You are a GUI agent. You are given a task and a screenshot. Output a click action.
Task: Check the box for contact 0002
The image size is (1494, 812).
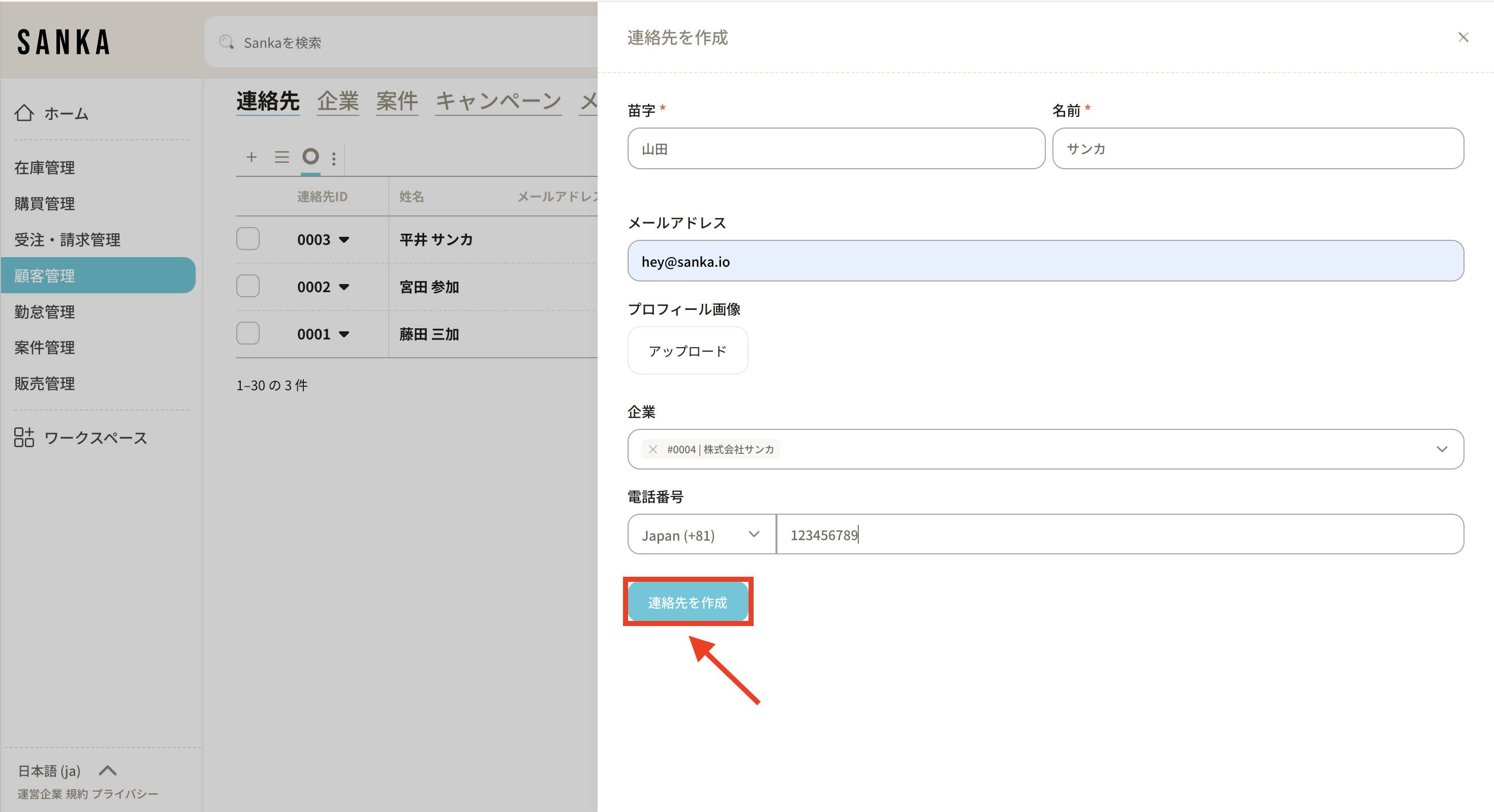point(247,287)
